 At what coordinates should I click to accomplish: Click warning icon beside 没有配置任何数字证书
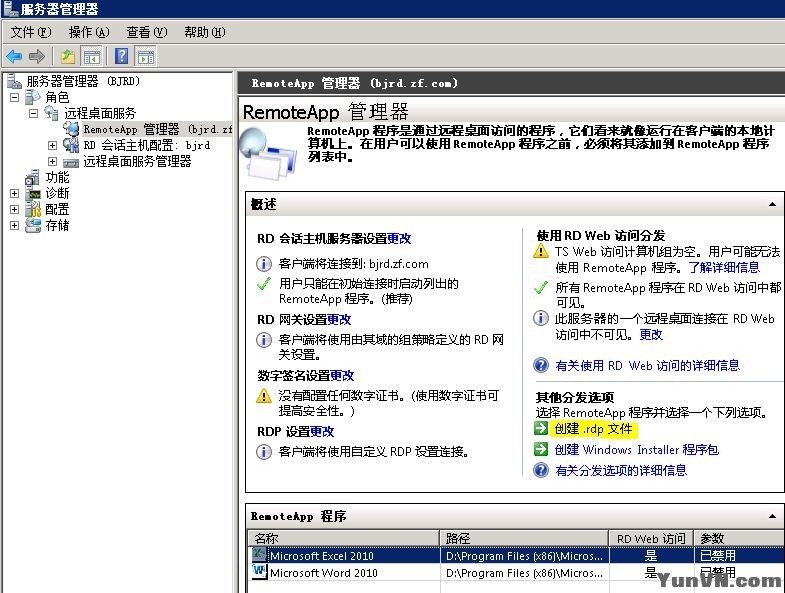[263, 396]
